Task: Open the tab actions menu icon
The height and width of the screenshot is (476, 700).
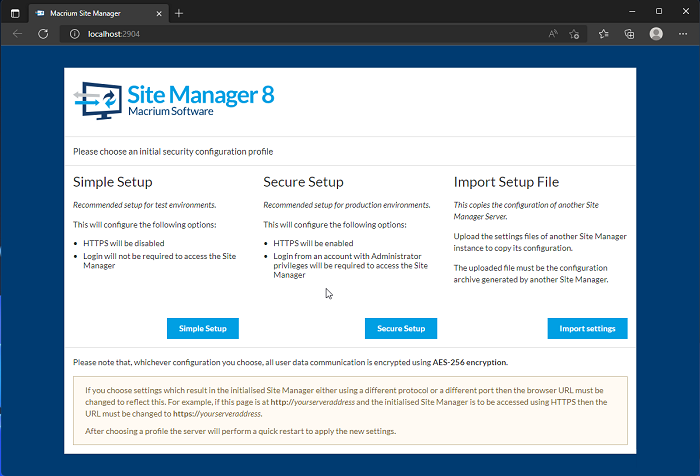Action: click(14, 12)
